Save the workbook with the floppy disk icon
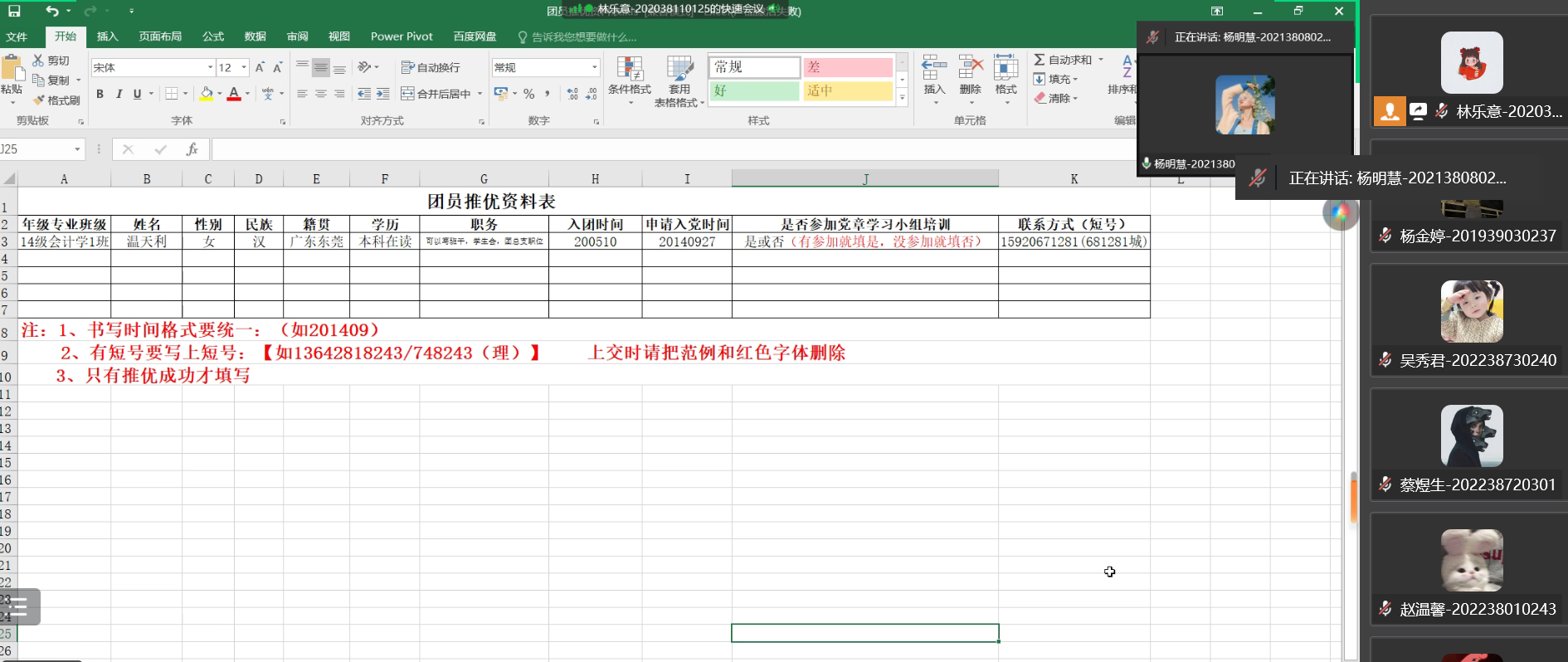 coord(14,11)
